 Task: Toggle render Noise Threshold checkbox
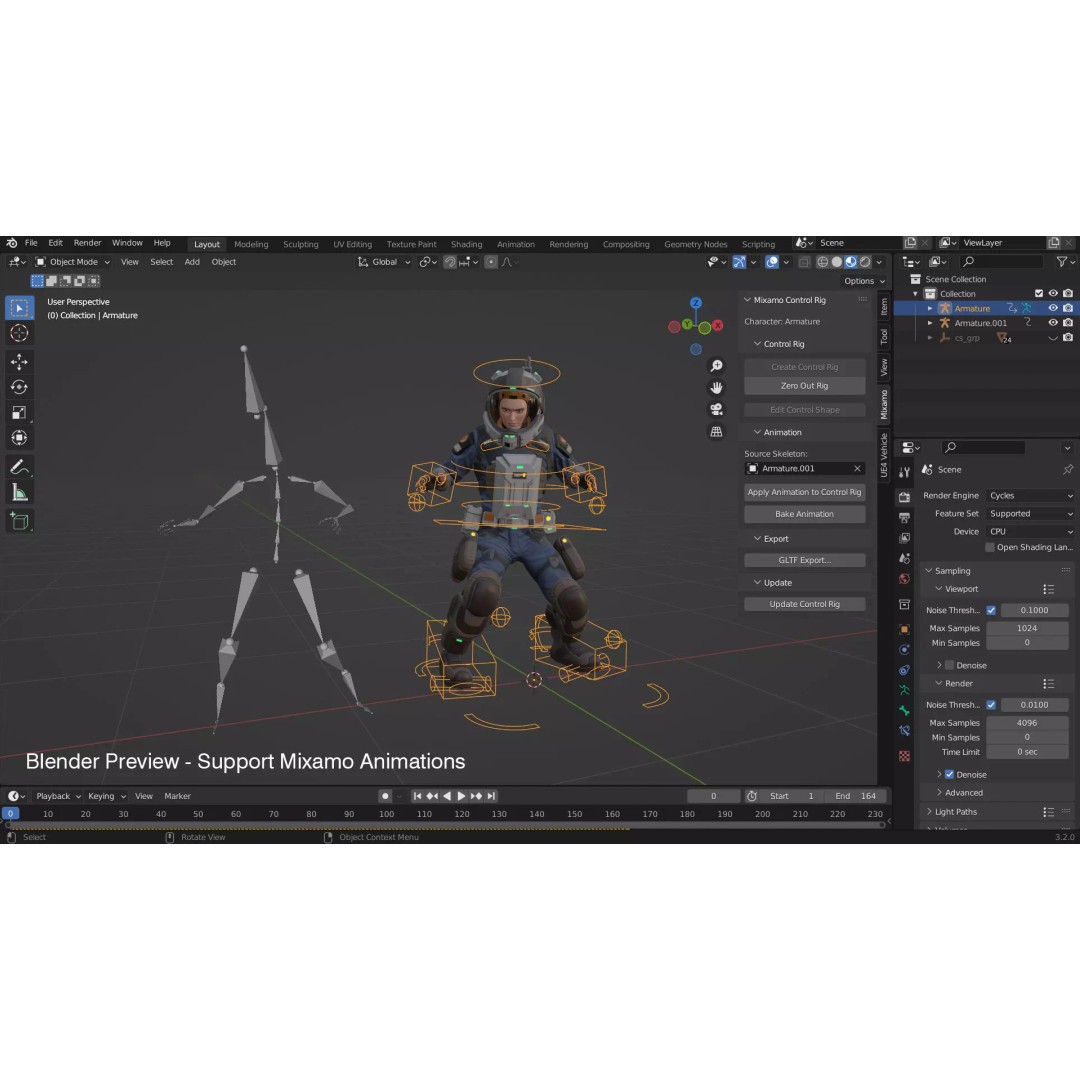coord(991,705)
